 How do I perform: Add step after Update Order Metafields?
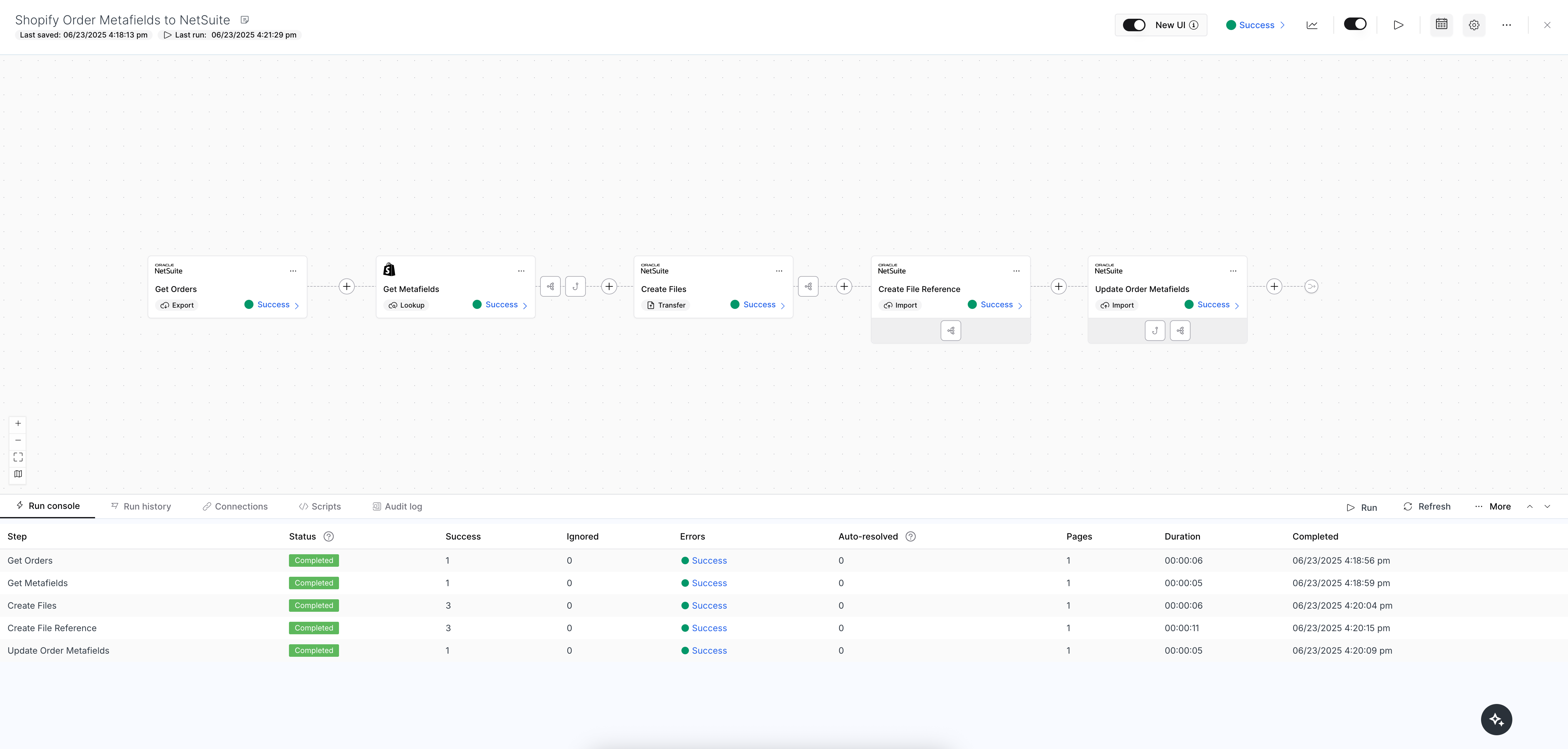(x=1274, y=287)
